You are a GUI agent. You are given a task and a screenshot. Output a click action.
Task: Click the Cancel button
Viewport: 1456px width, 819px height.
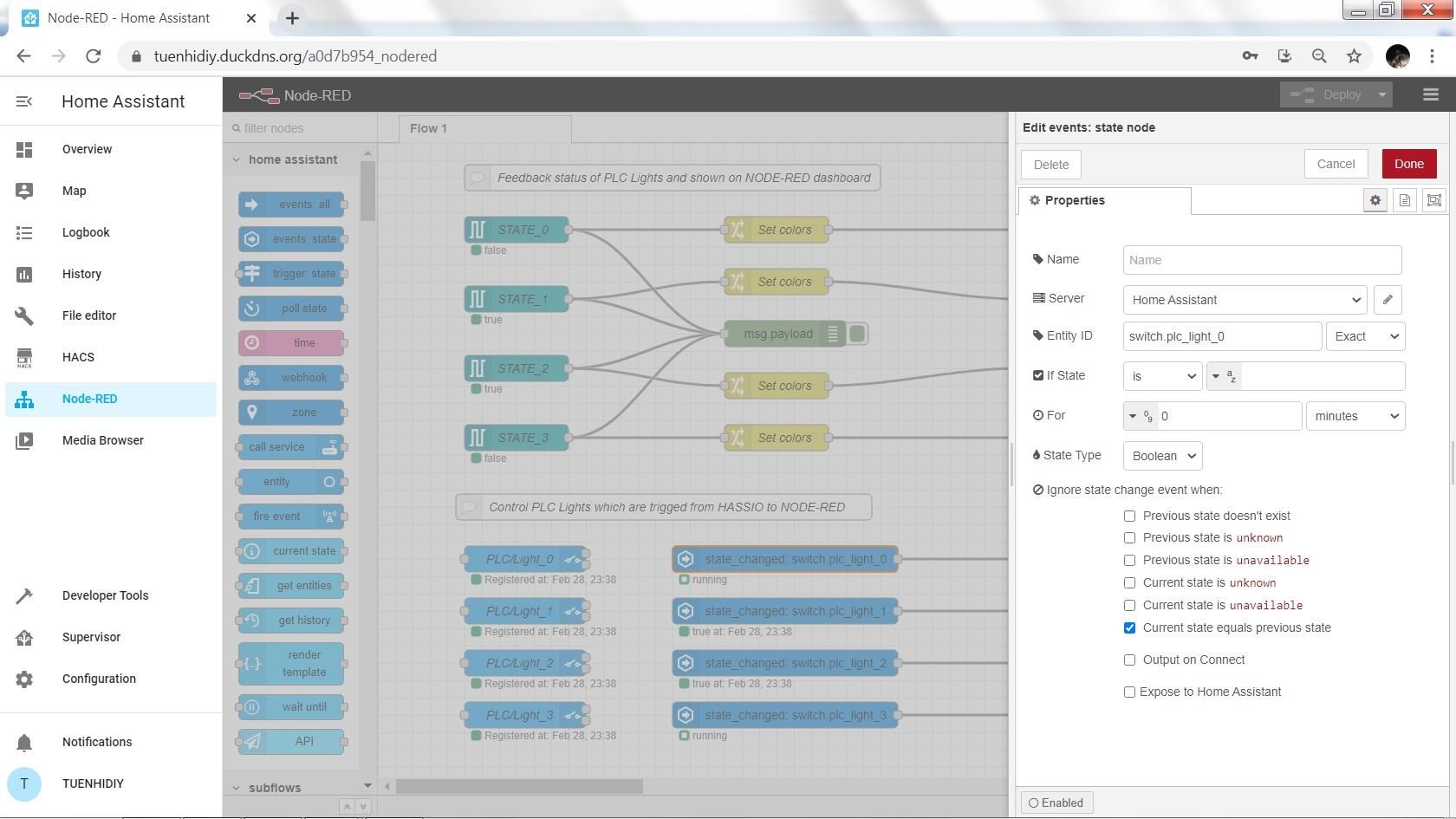click(1336, 164)
